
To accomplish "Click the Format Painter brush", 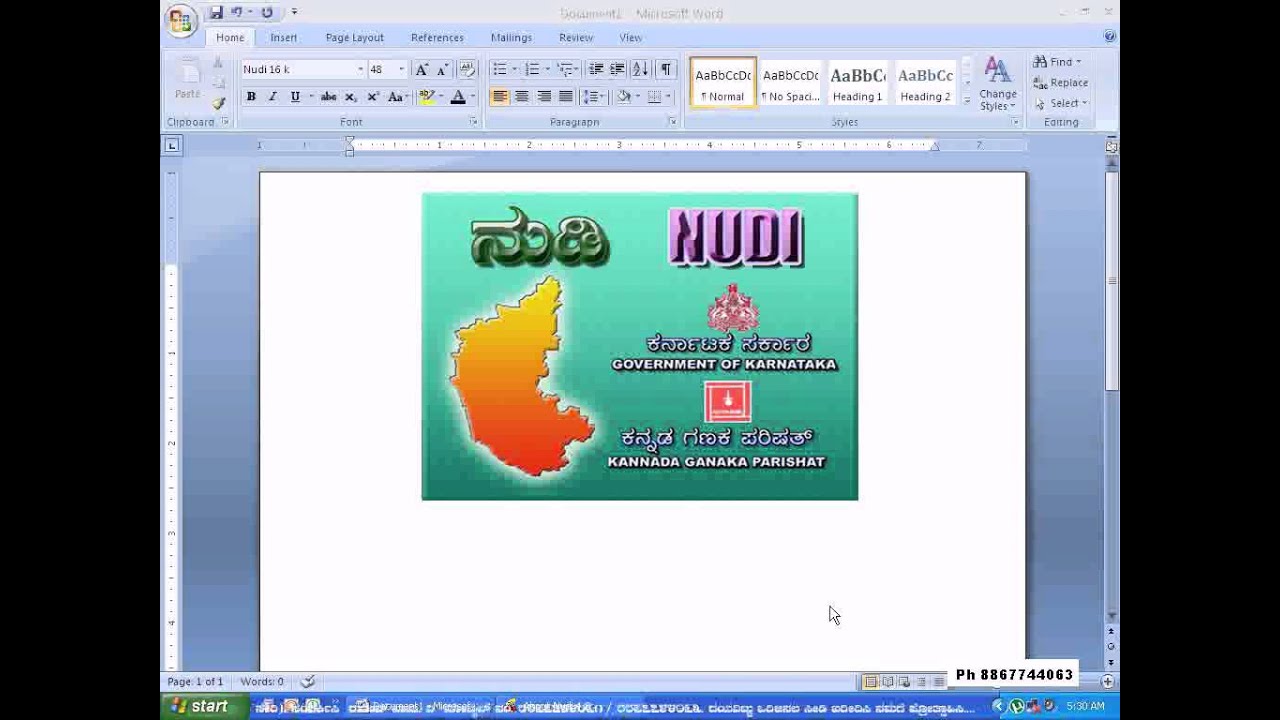I will [218, 103].
